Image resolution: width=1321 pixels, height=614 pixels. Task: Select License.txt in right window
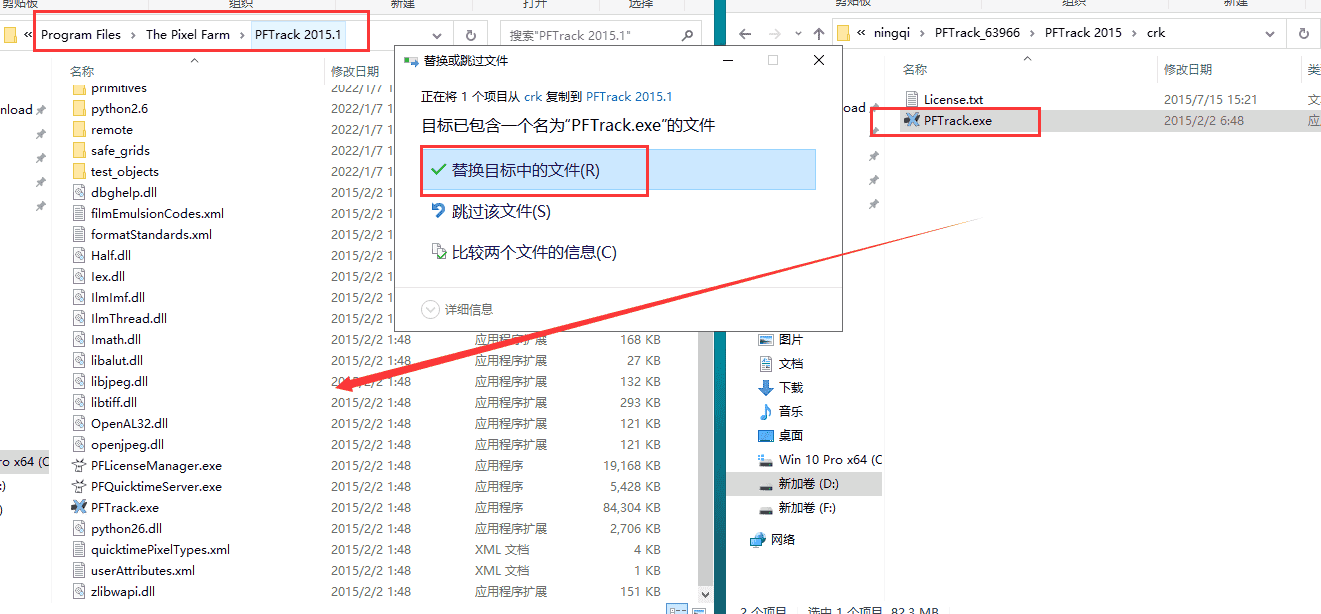click(953, 99)
